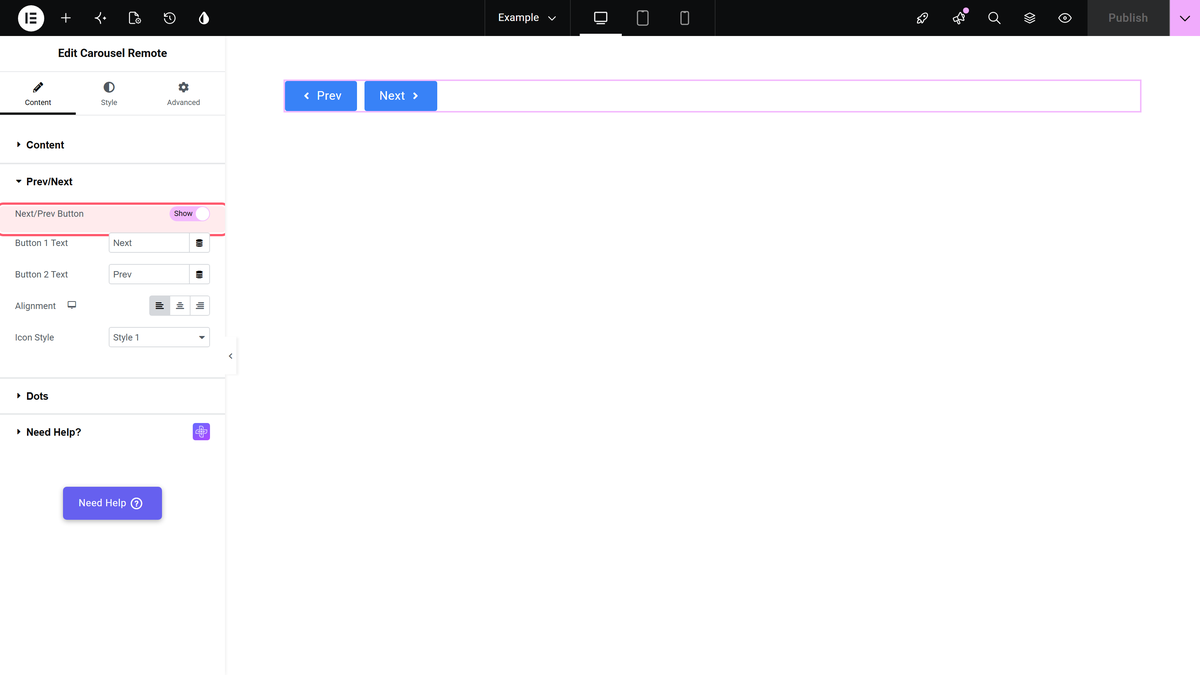Click the Next/Prev Button label
This screenshot has width=1200, height=675.
(49, 214)
